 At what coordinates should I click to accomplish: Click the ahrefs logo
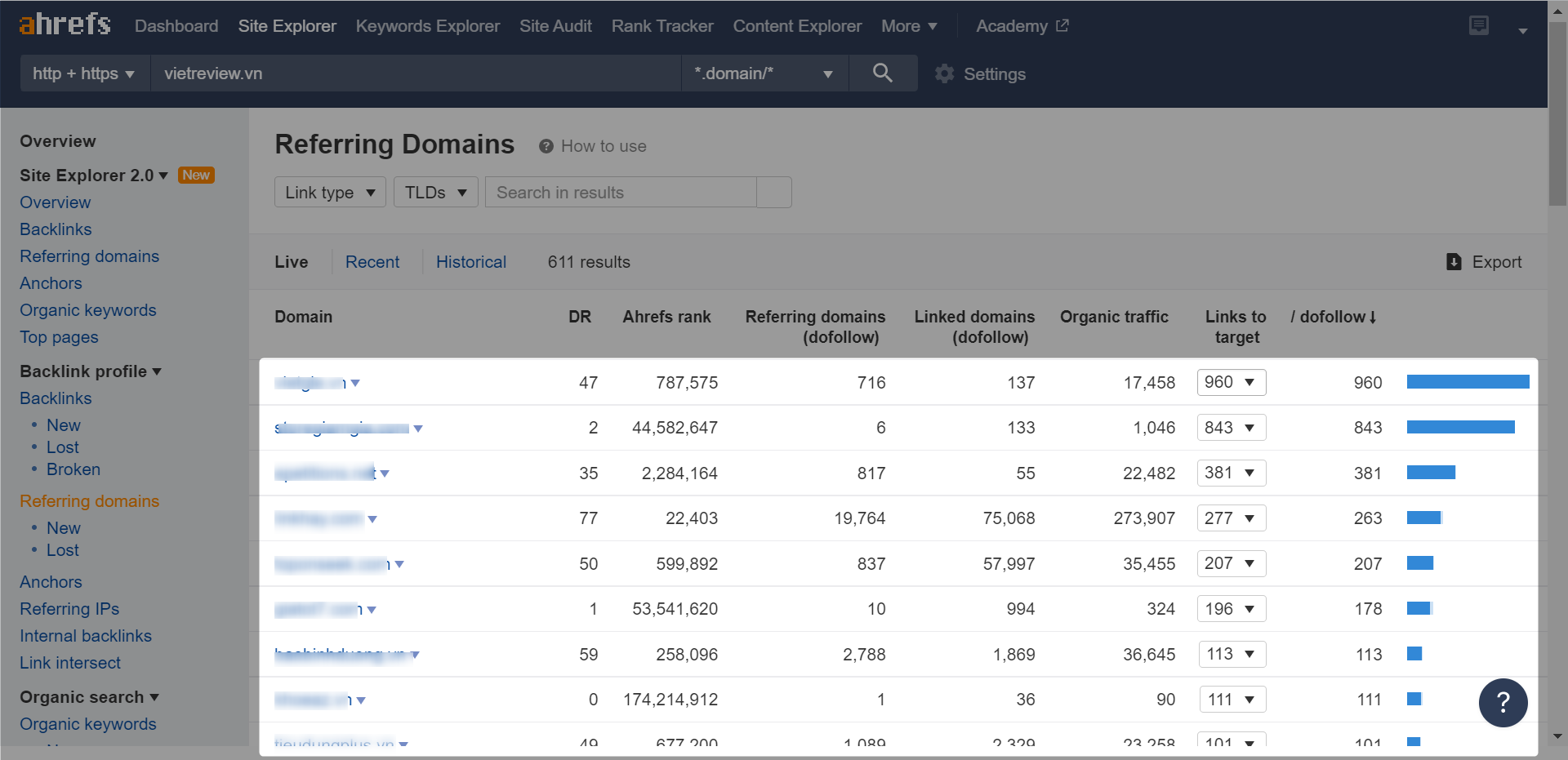tap(65, 24)
